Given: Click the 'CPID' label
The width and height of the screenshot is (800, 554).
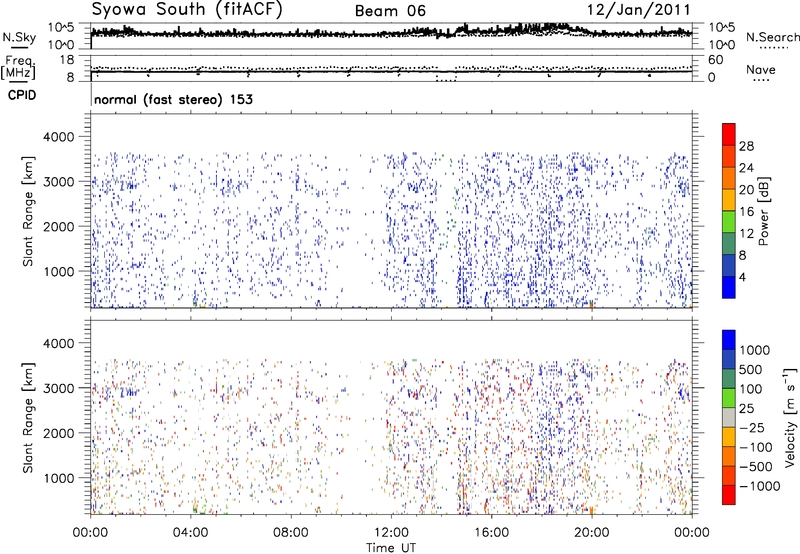Looking at the screenshot, I should [22, 95].
